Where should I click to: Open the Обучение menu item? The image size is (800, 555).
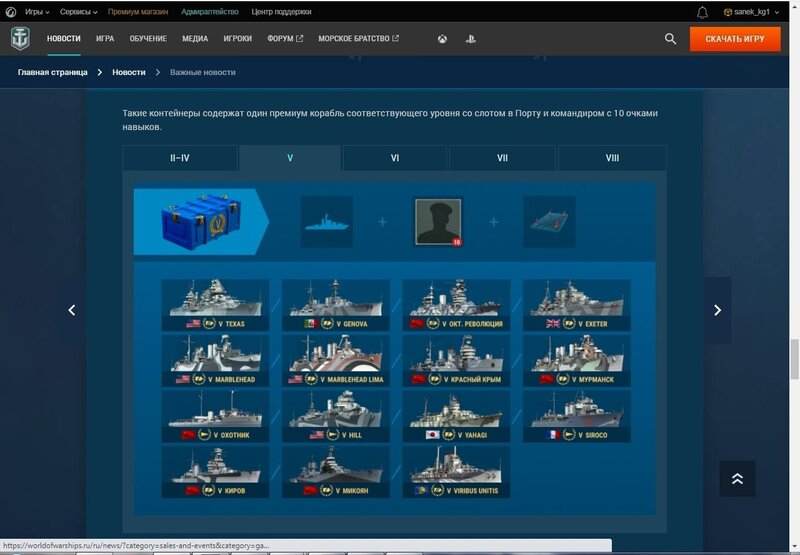coord(148,39)
